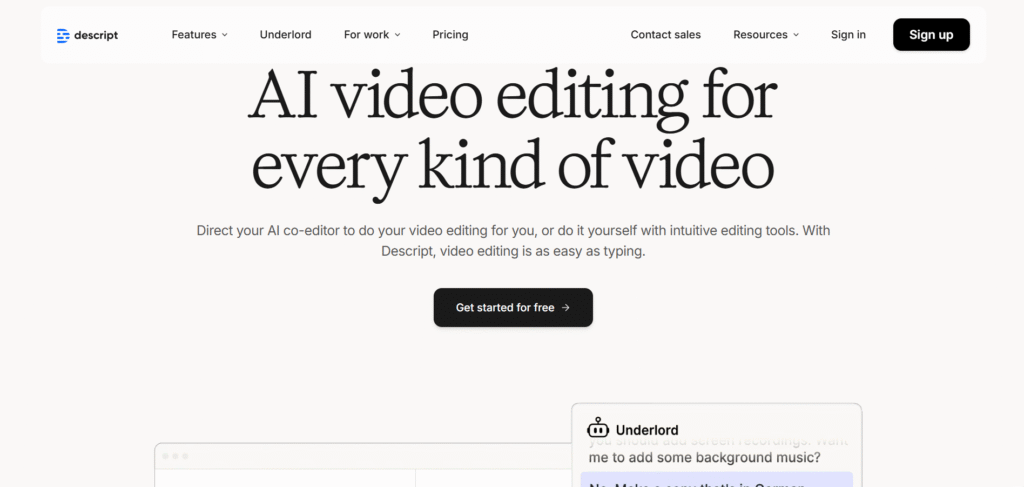Open the Underlord nav item

285,35
